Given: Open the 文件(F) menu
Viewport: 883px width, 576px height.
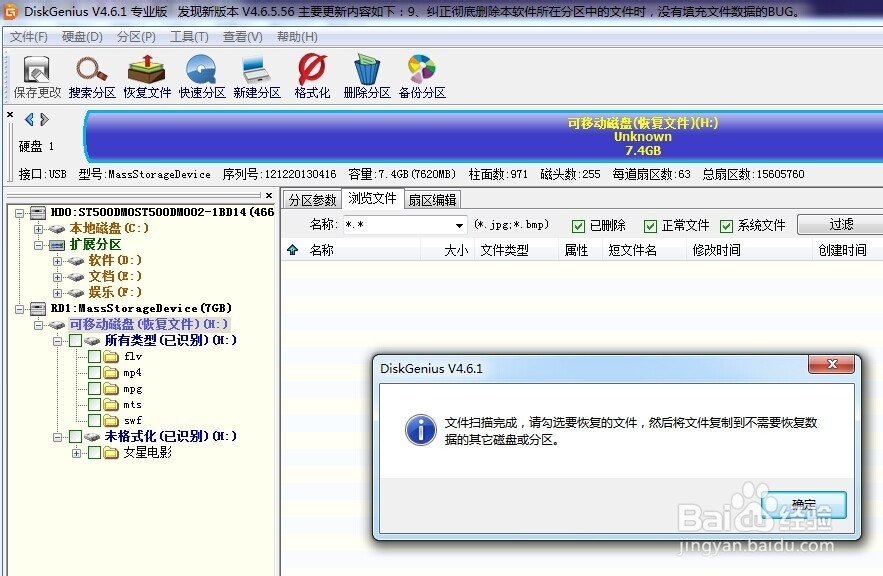Looking at the screenshot, I should pyautogui.click(x=29, y=37).
